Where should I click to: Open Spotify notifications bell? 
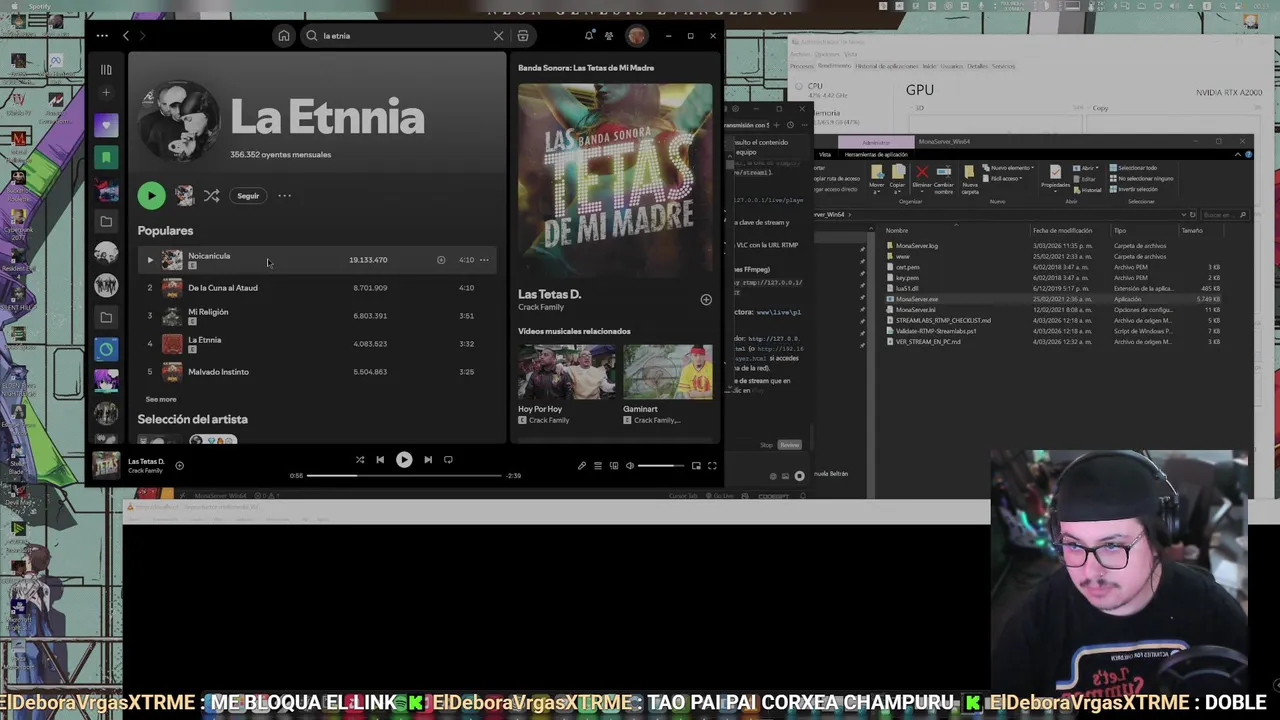tap(589, 36)
